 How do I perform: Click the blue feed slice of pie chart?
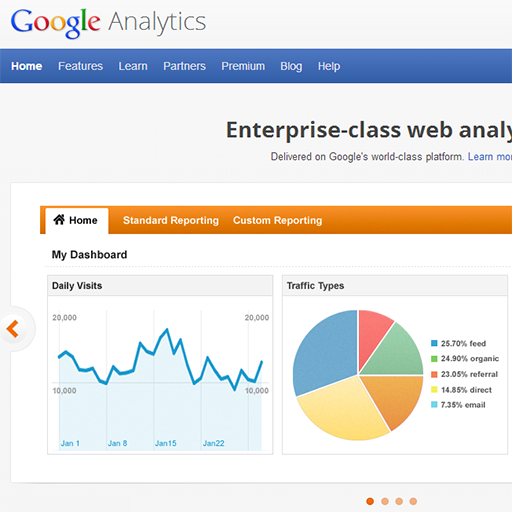point(325,350)
